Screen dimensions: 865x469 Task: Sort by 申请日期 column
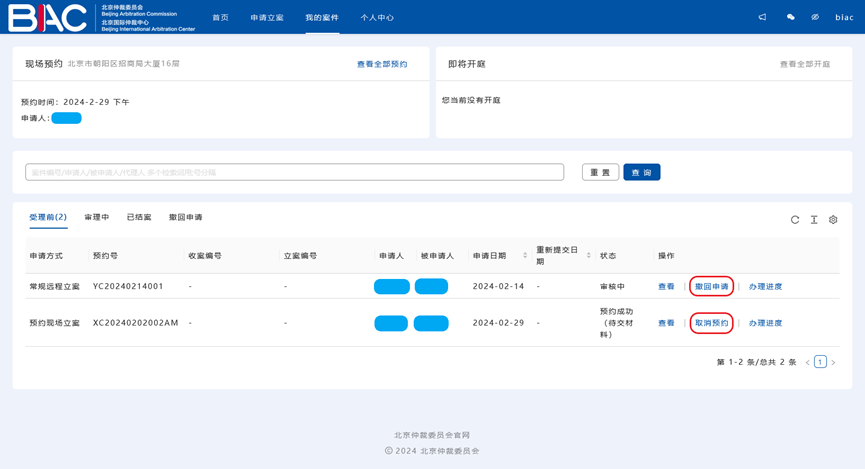[x=525, y=256]
